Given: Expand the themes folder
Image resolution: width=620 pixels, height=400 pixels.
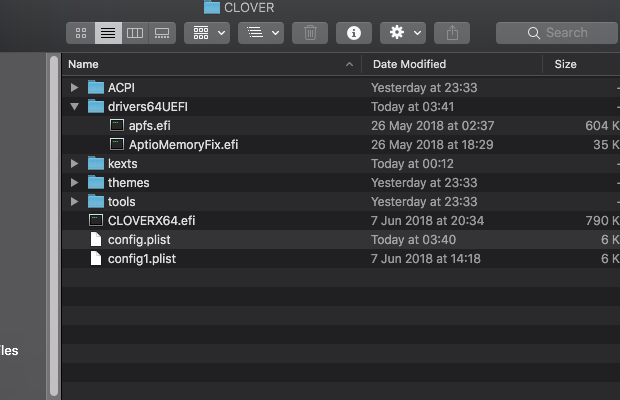Looking at the screenshot, I should click(x=74, y=182).
